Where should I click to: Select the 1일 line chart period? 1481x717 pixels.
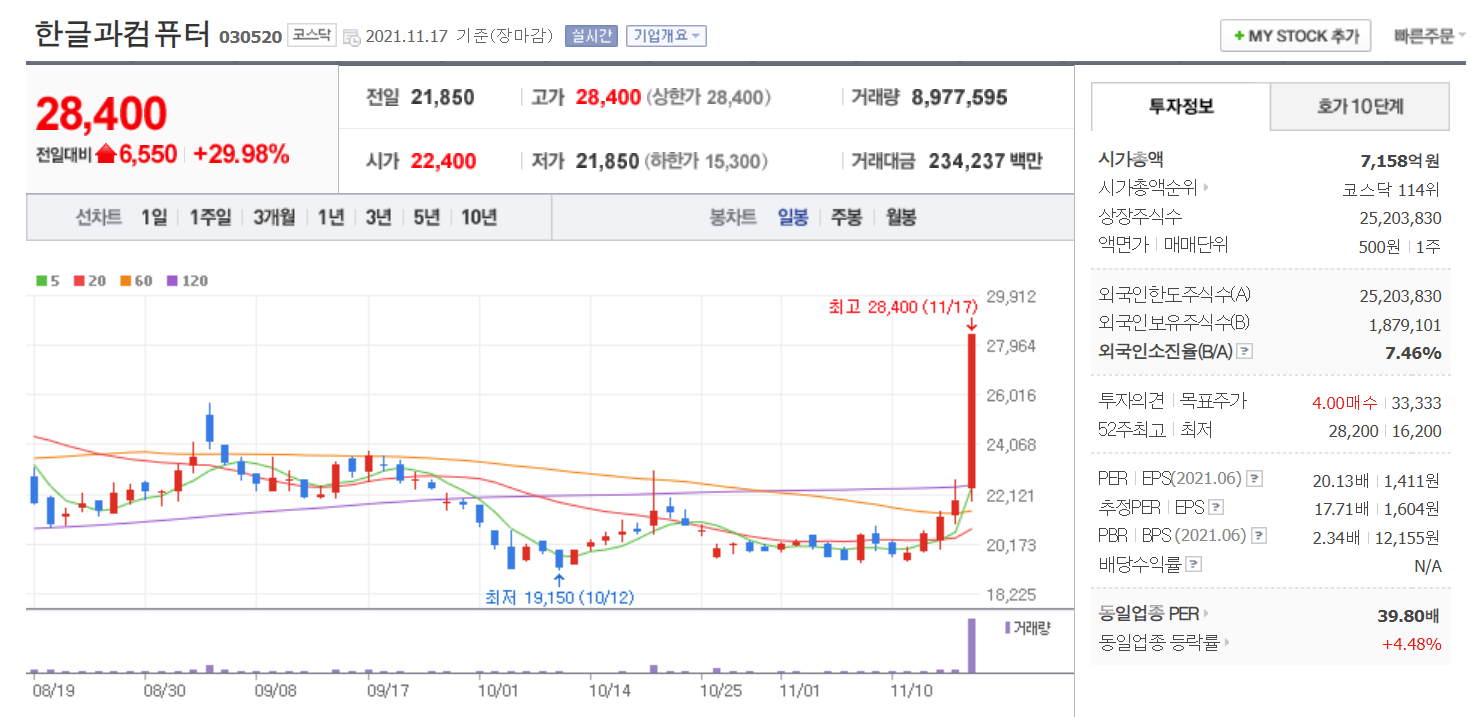click(x=154, y=217)
